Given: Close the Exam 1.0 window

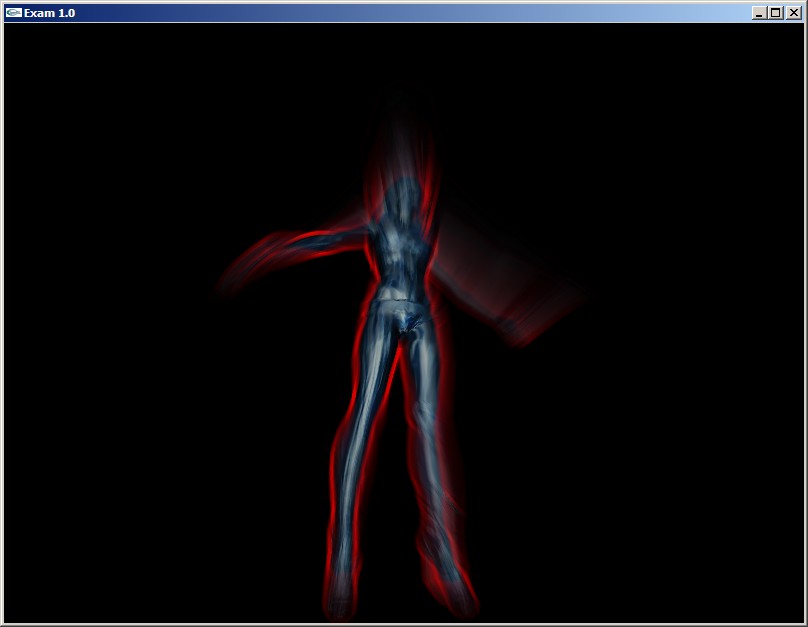Looking at the screenshot, I should (x=794, y=13).
